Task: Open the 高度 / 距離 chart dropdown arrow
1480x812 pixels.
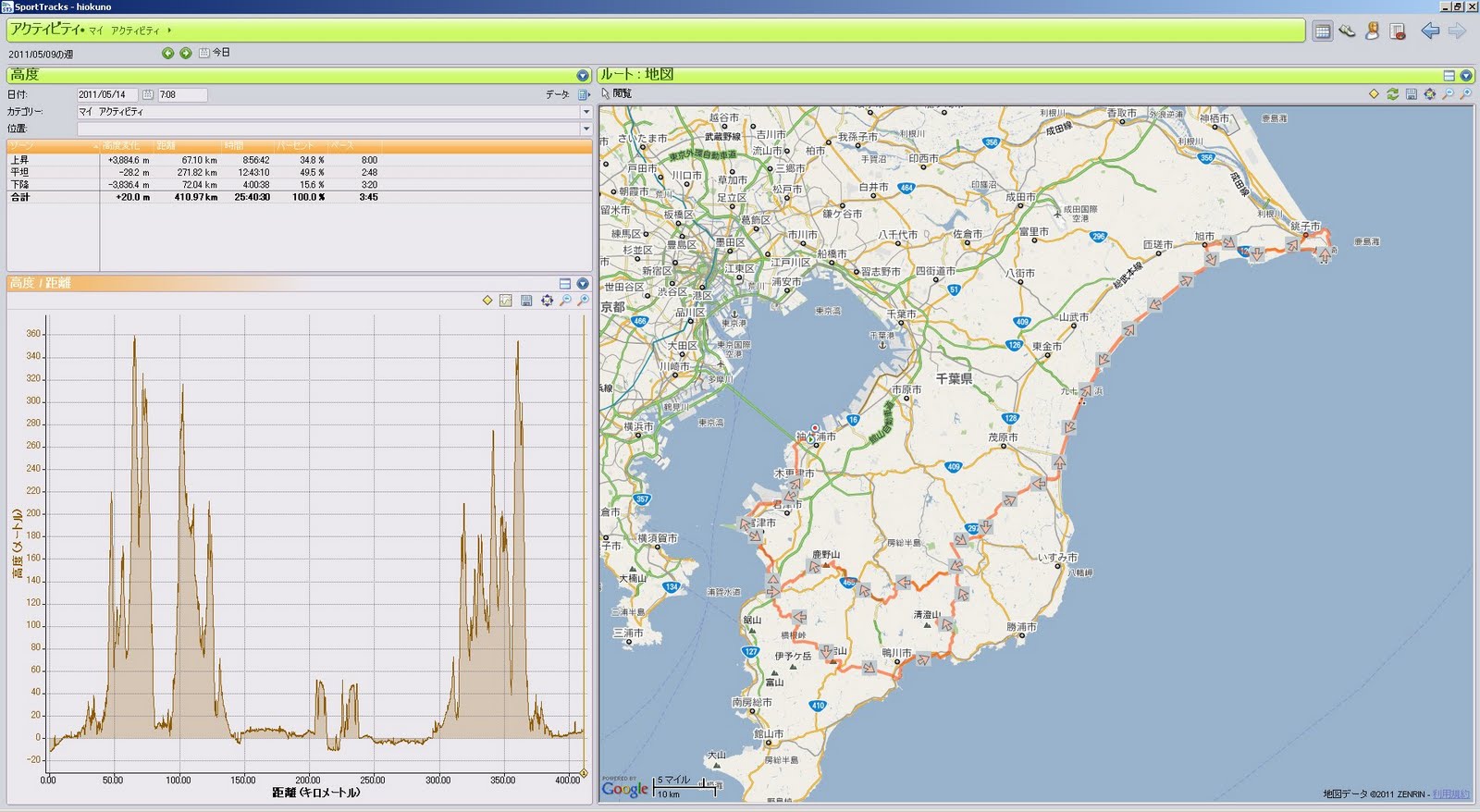Action: (583, 284)
